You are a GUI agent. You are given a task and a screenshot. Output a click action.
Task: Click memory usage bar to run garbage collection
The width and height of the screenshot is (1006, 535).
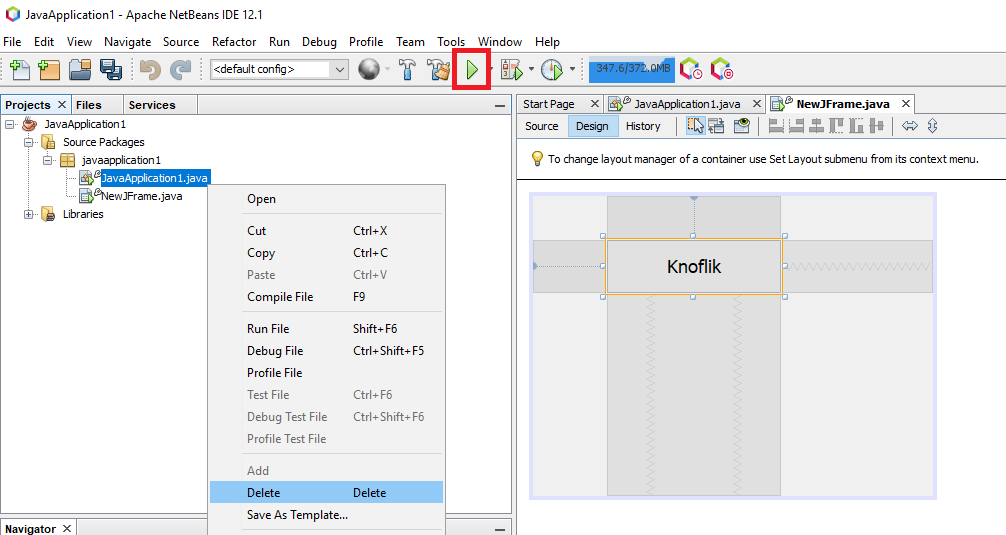(631, 69)
